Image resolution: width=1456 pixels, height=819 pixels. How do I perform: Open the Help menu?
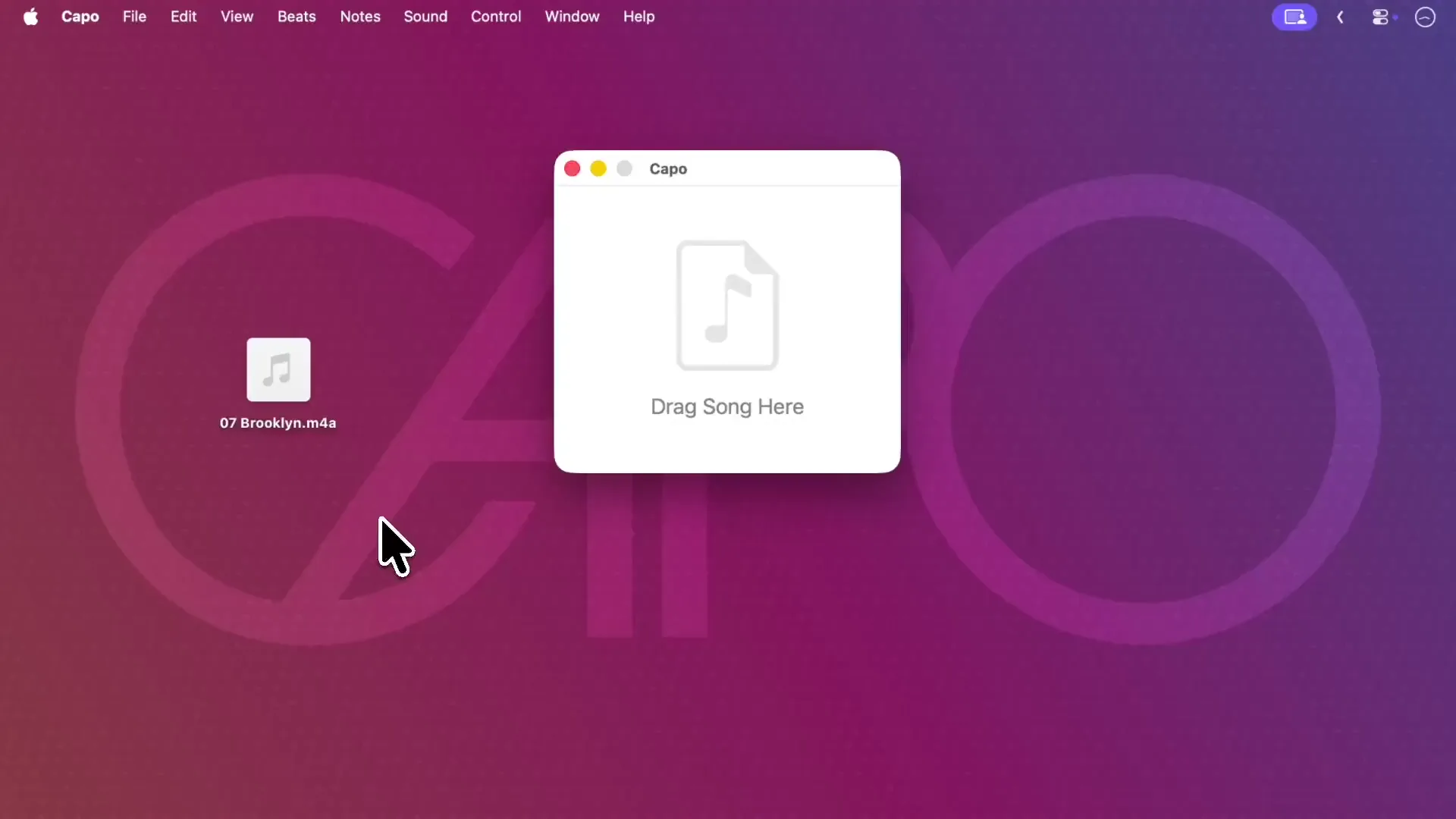pyautogui.click(x=639, y=17)
